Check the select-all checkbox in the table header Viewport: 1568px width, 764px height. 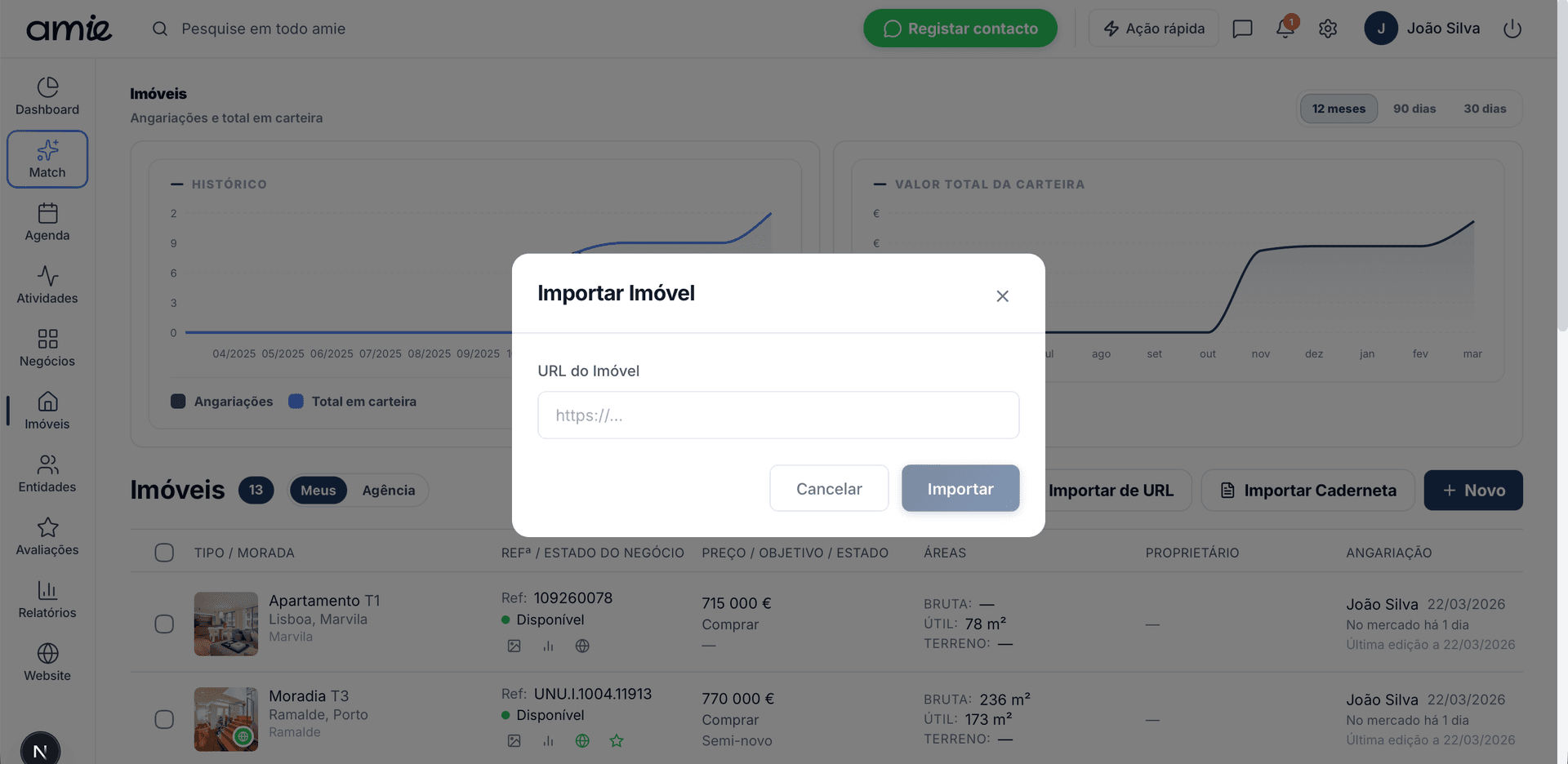164,552
